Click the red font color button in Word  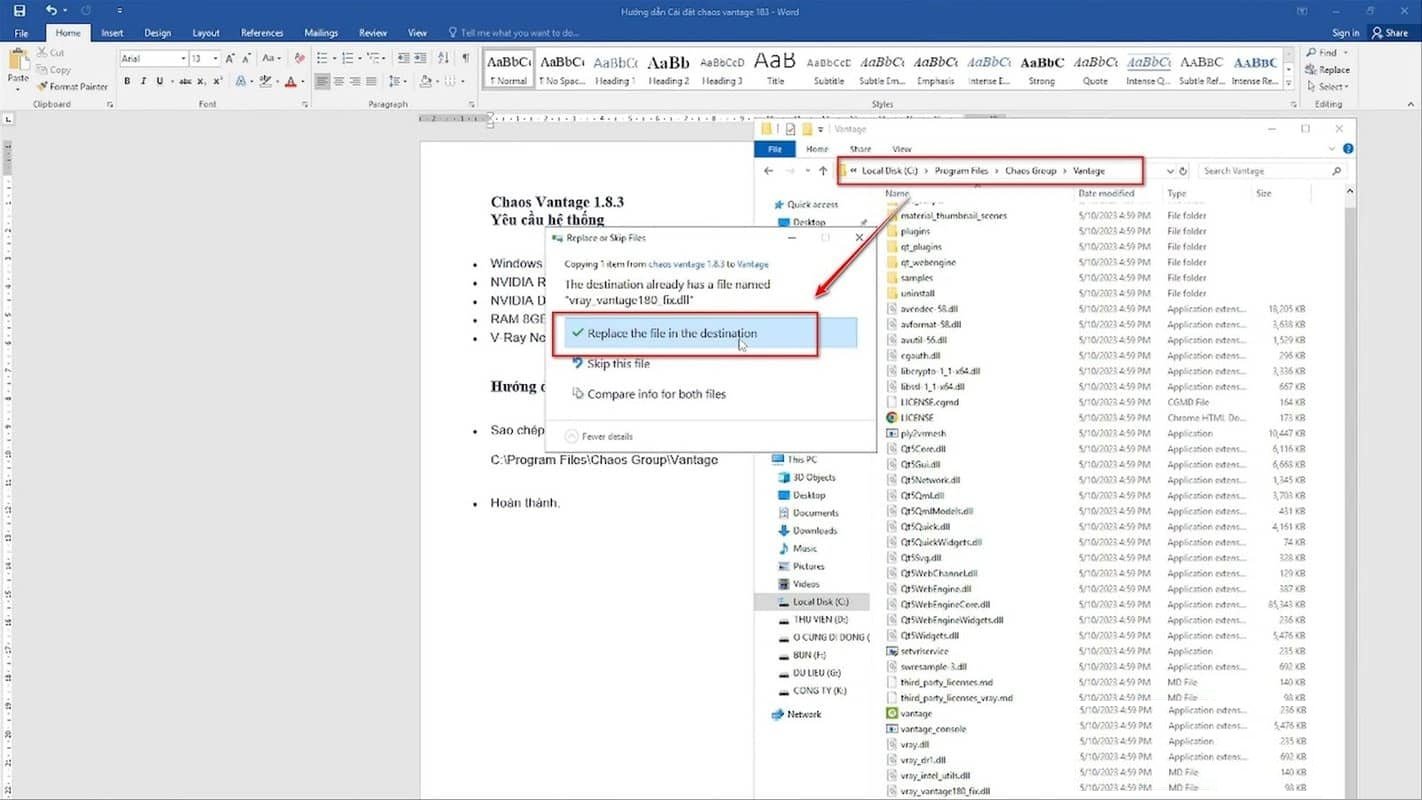click(x=291, y=81)
